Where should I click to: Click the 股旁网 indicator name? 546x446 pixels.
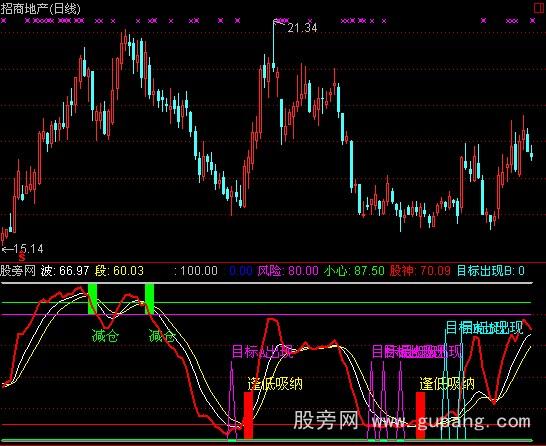[x=18, y=270]
